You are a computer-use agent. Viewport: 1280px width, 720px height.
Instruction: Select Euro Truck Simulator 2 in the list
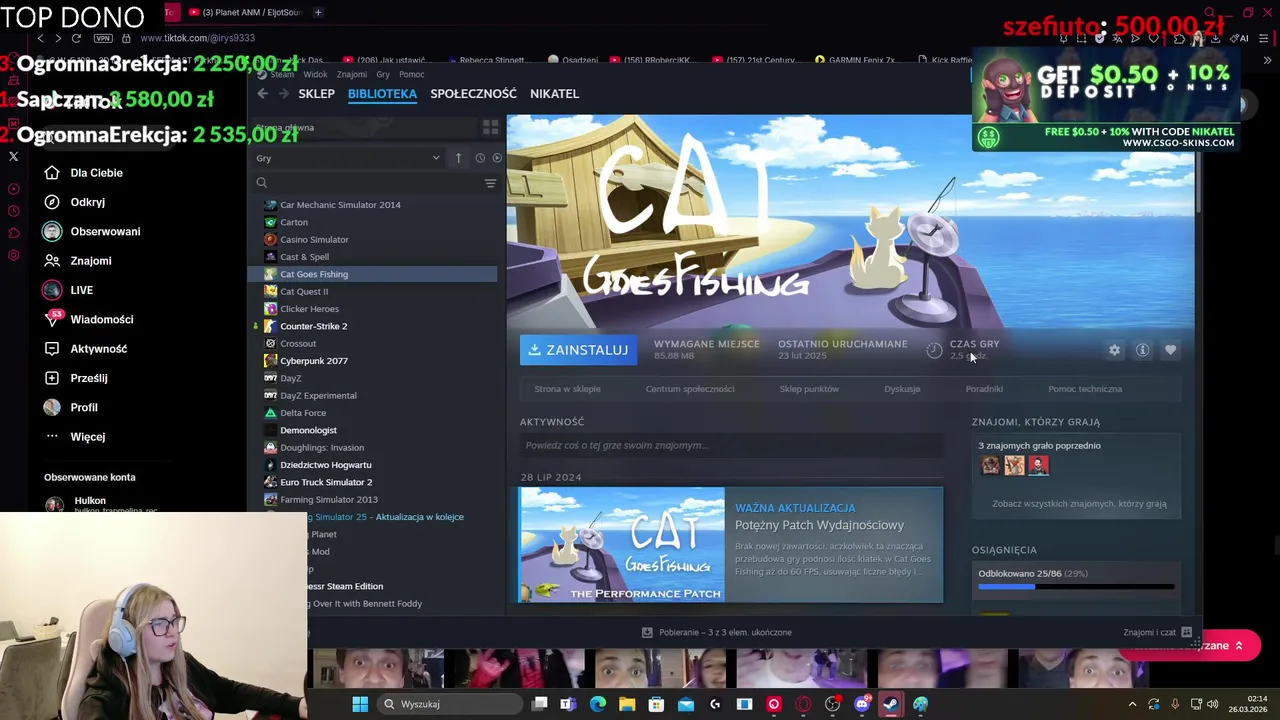click(x=326, y=482)
